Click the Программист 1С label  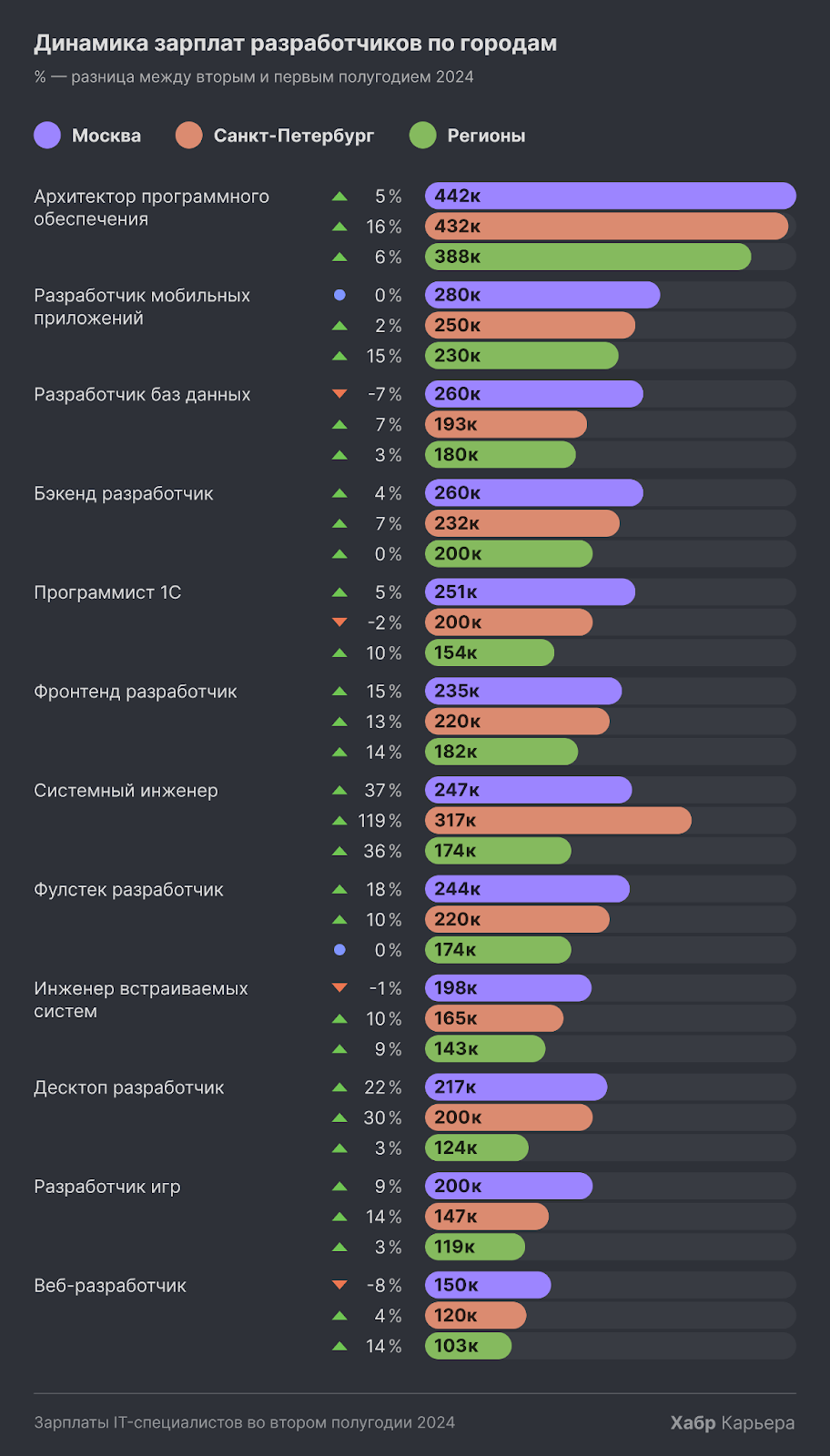coord(107,592)
